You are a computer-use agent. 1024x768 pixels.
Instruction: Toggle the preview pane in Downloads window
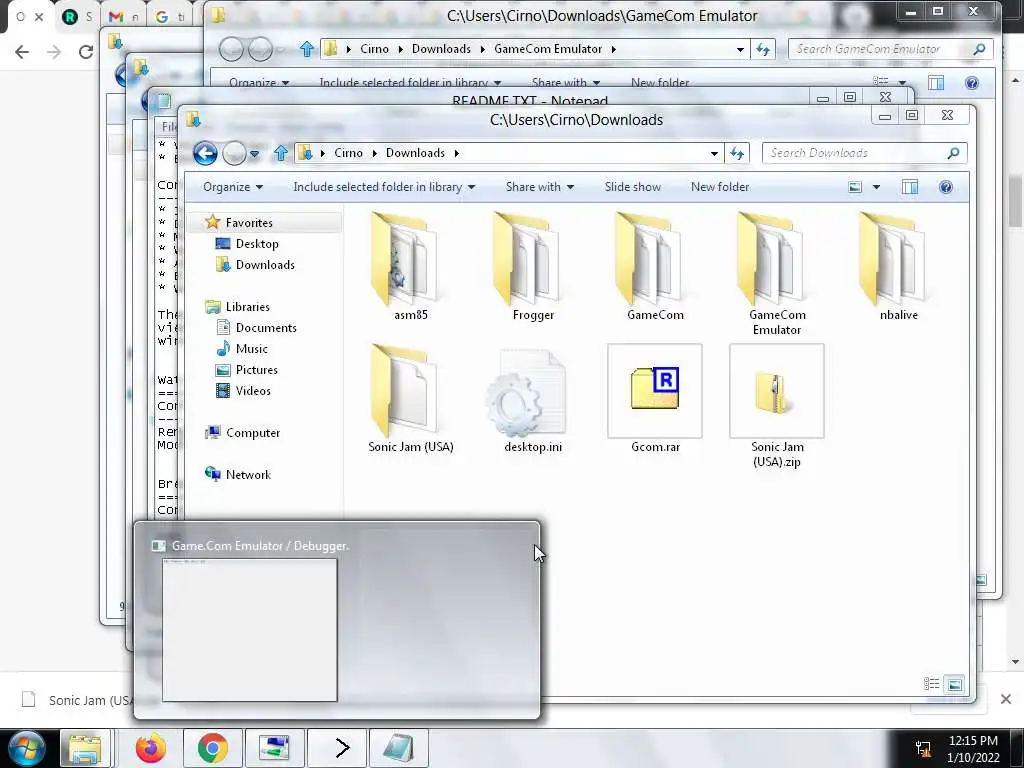click(x=910, y=187)
